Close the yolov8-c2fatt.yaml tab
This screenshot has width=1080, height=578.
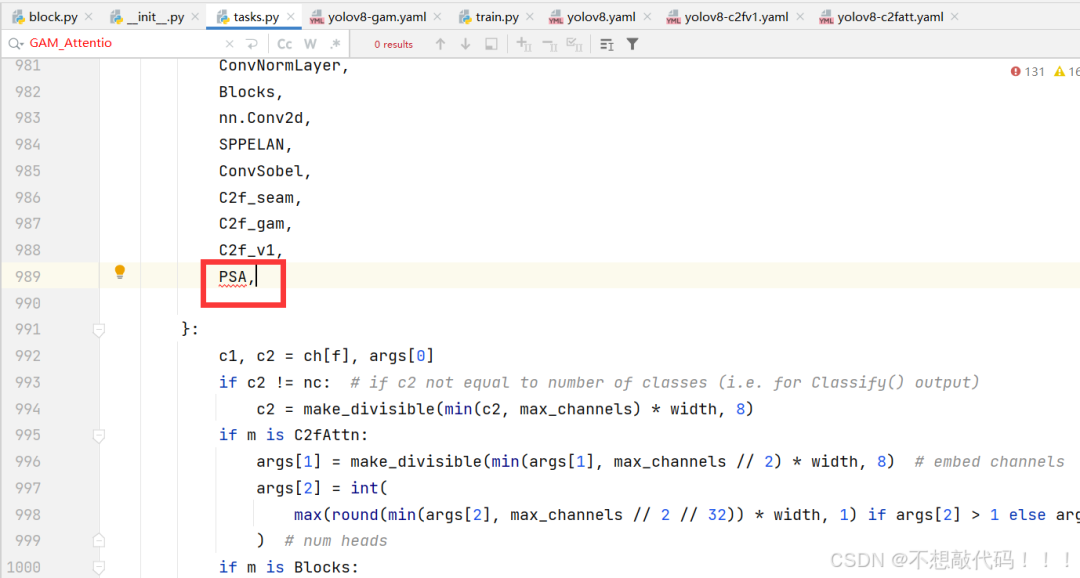(x=955, y=17)
